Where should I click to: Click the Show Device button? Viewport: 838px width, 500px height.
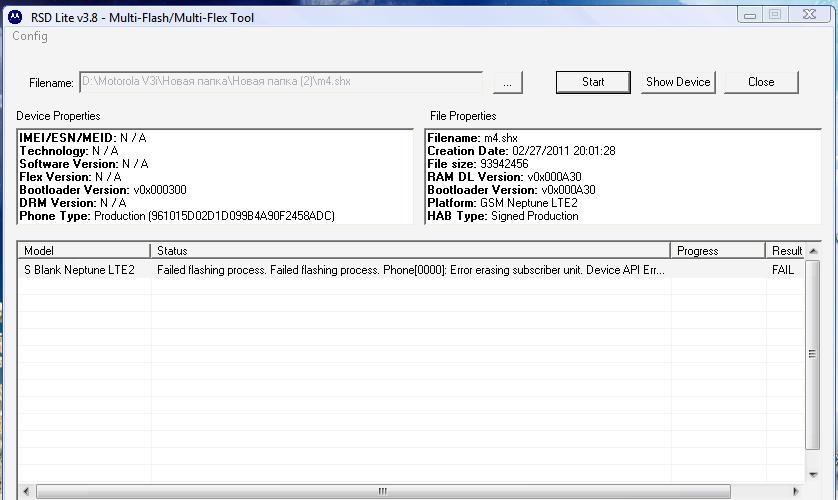[678, 82]
